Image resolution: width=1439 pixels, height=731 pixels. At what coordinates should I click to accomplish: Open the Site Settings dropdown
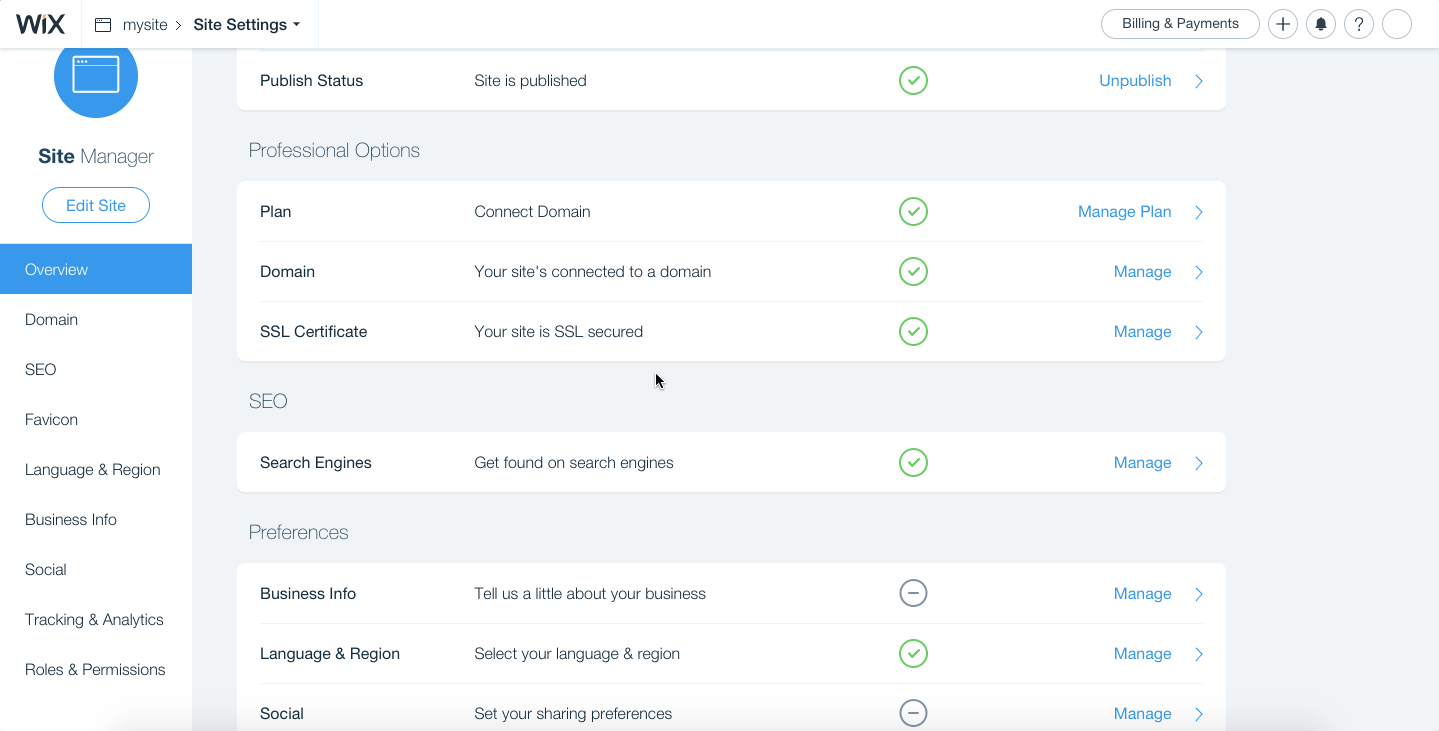click(x=247, y=24)
